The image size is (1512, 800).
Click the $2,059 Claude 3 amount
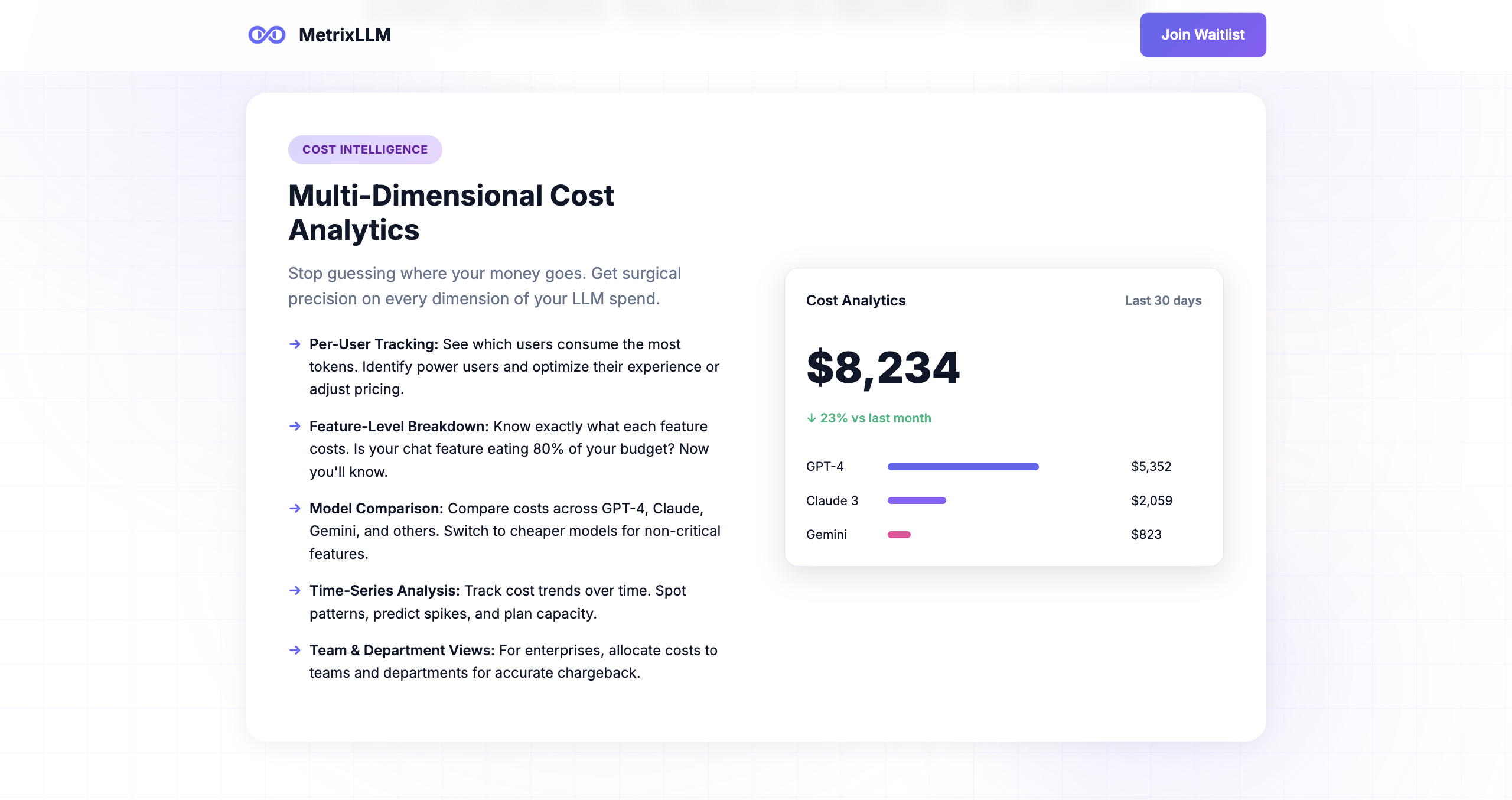tap(1151, 500)
